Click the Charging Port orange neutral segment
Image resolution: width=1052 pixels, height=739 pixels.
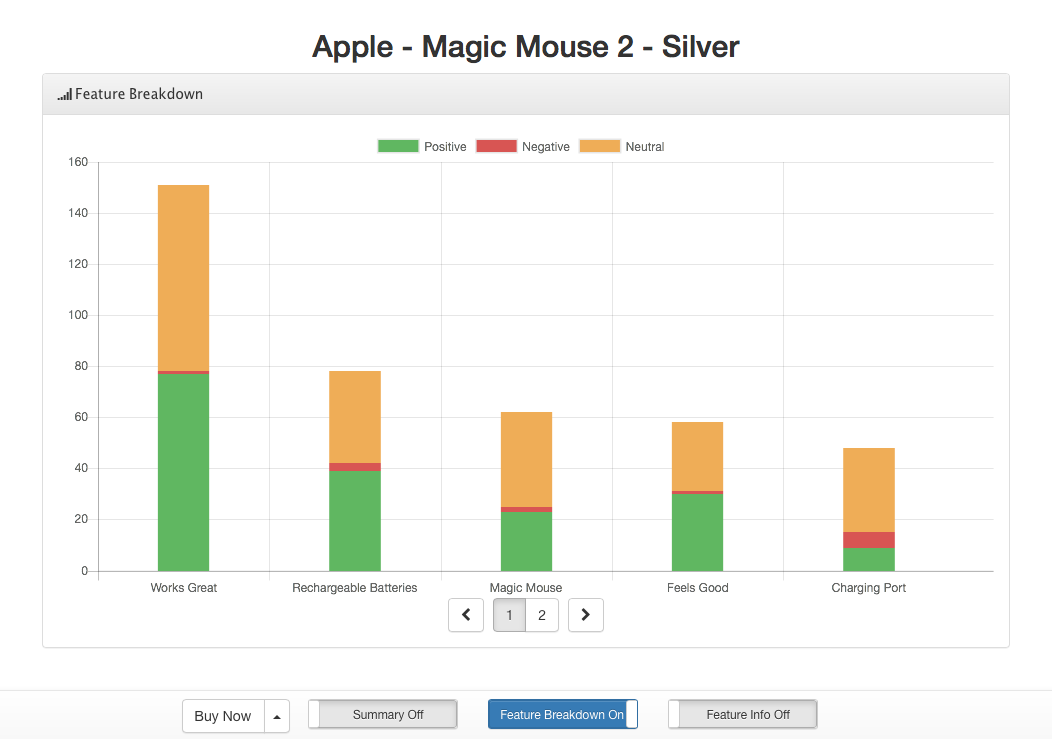(x=869, y=490)
